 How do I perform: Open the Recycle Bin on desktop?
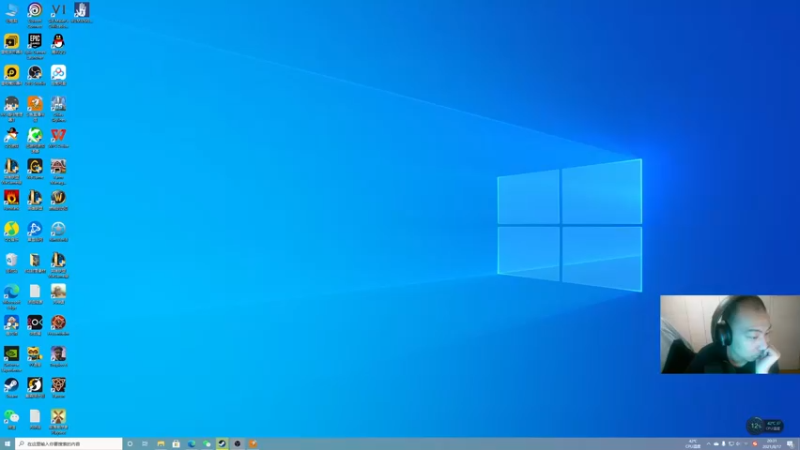(x=11, y=262)
